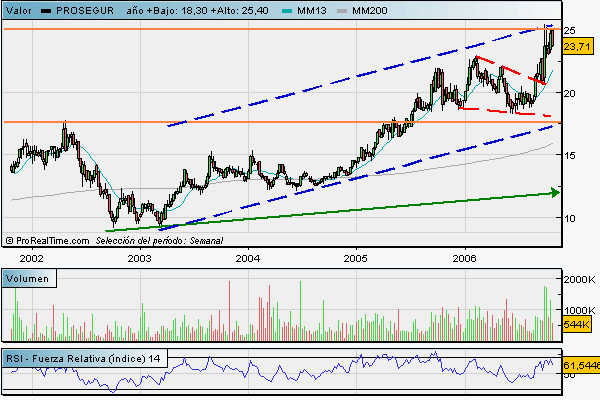
Task: Select the MM200 moving average label
Action: click(370, 11)
